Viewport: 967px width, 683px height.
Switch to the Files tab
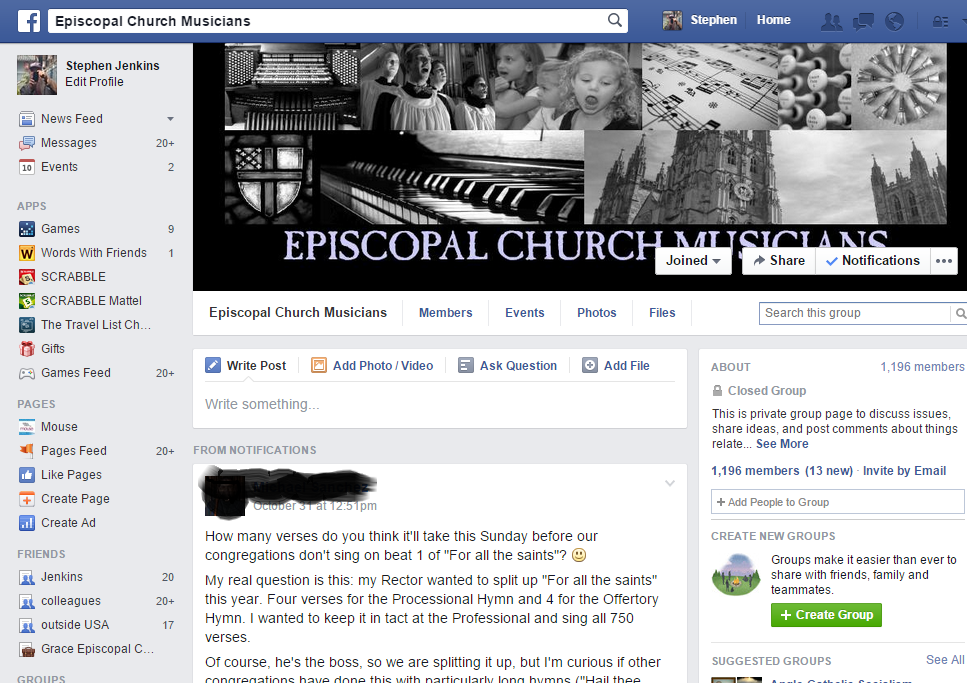click(x=662, y=313)
